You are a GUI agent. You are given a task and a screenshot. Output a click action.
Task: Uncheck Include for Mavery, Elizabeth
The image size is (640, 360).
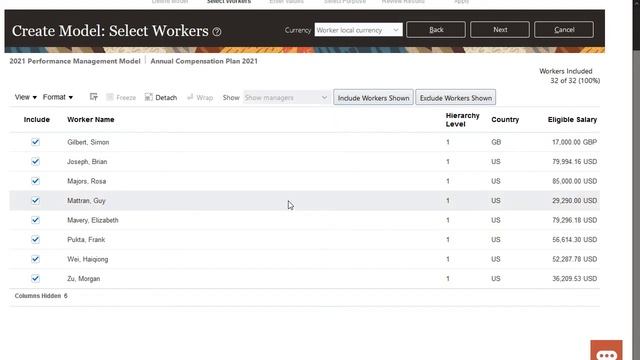36,220
